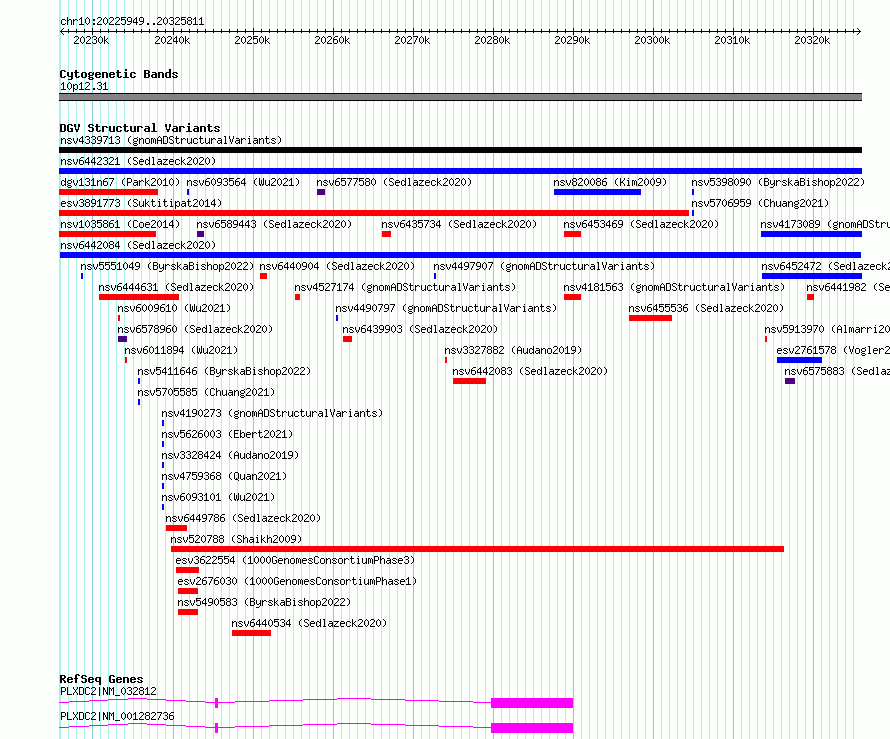Open nsv4497907 gnomAD variant label
This screenshot has width=890, height=739.
544,266
